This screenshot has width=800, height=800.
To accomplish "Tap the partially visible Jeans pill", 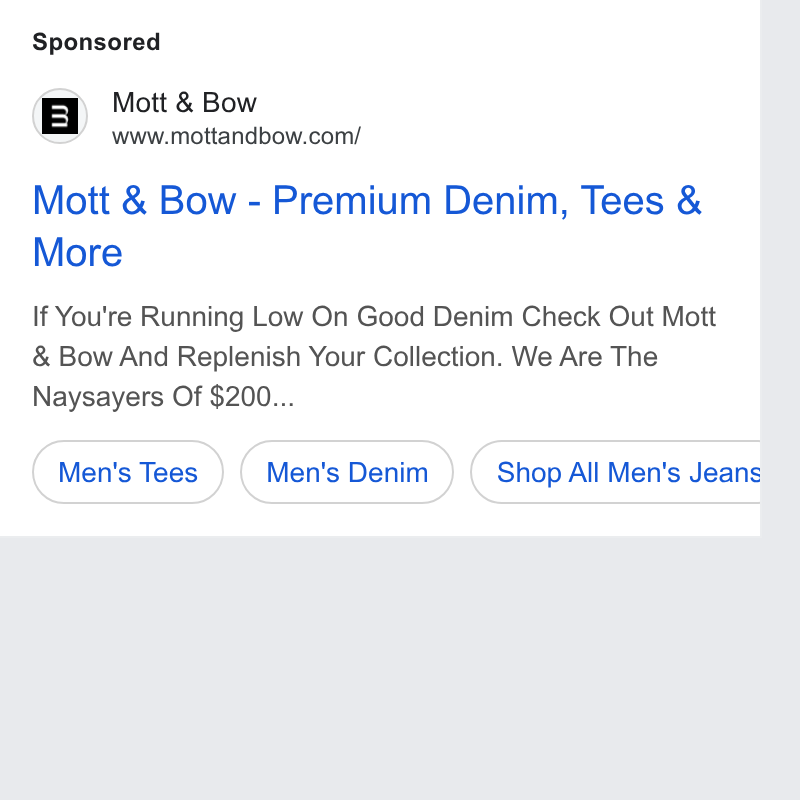I will (615, 472).
